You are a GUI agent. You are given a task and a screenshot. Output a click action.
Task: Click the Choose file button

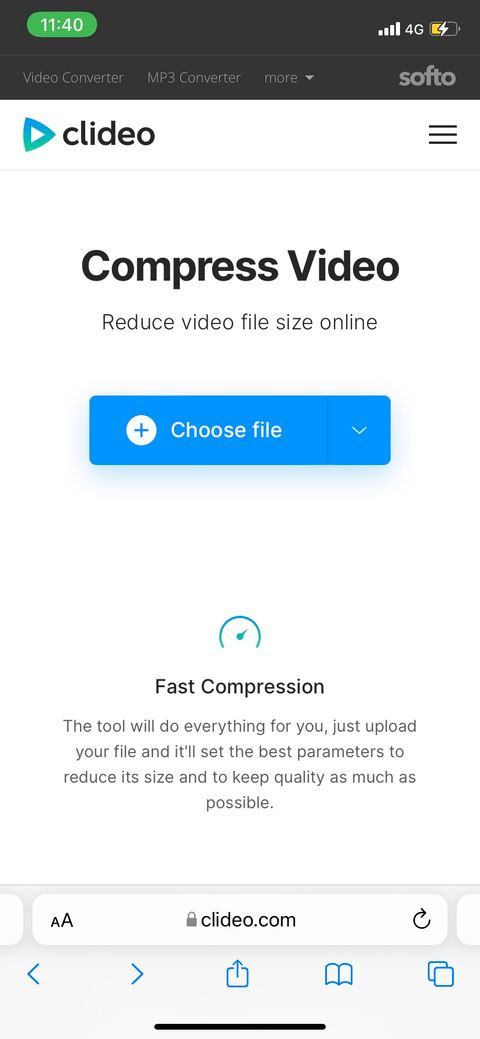[x=208, y=430]
